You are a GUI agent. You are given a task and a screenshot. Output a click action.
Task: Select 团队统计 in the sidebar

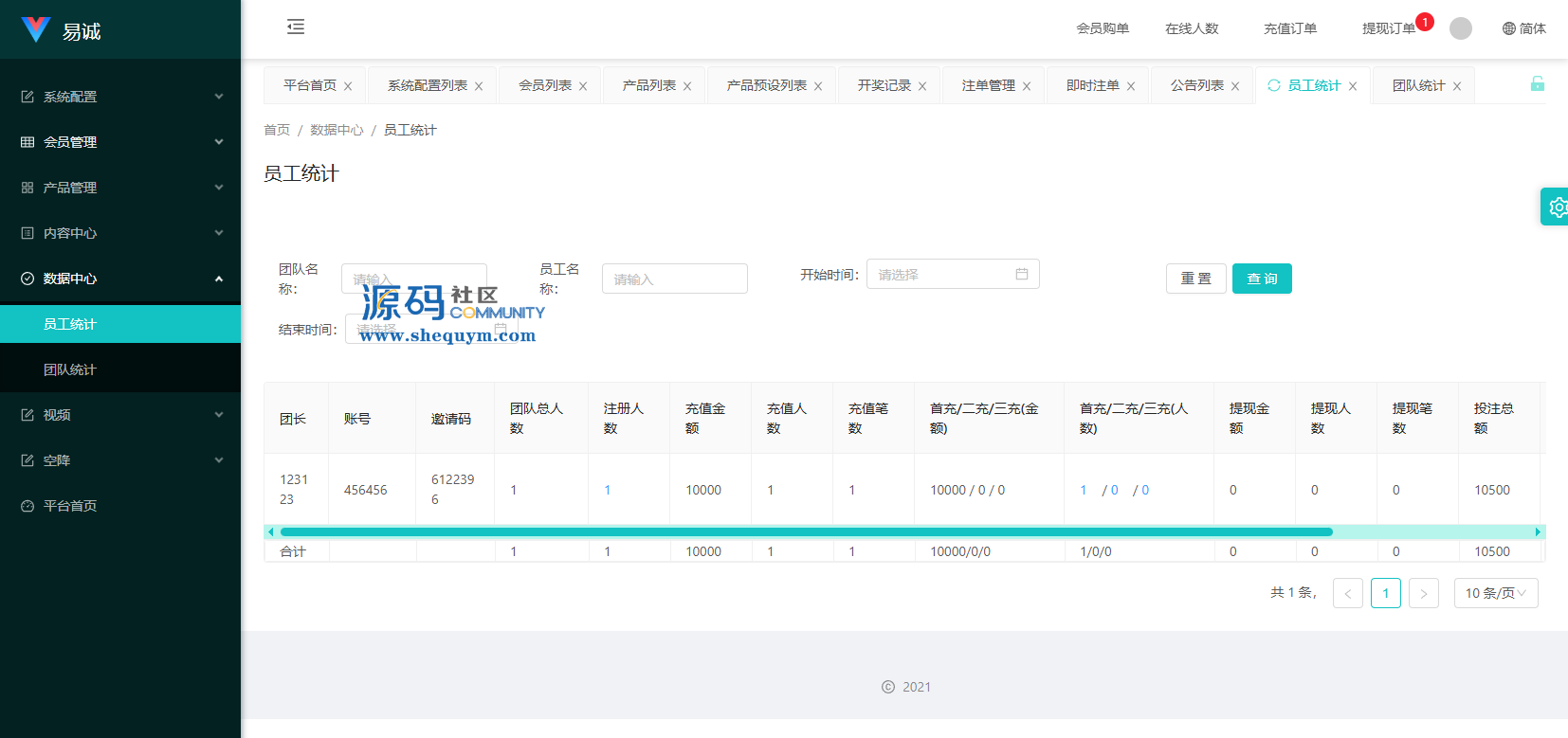pos(70,369)
